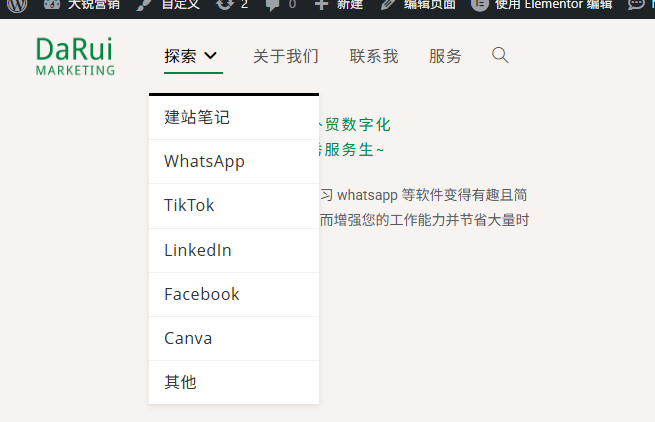Select Facebook from the 探索 submenu
Screen dimensions: 655x422
[x=202, y=294]
